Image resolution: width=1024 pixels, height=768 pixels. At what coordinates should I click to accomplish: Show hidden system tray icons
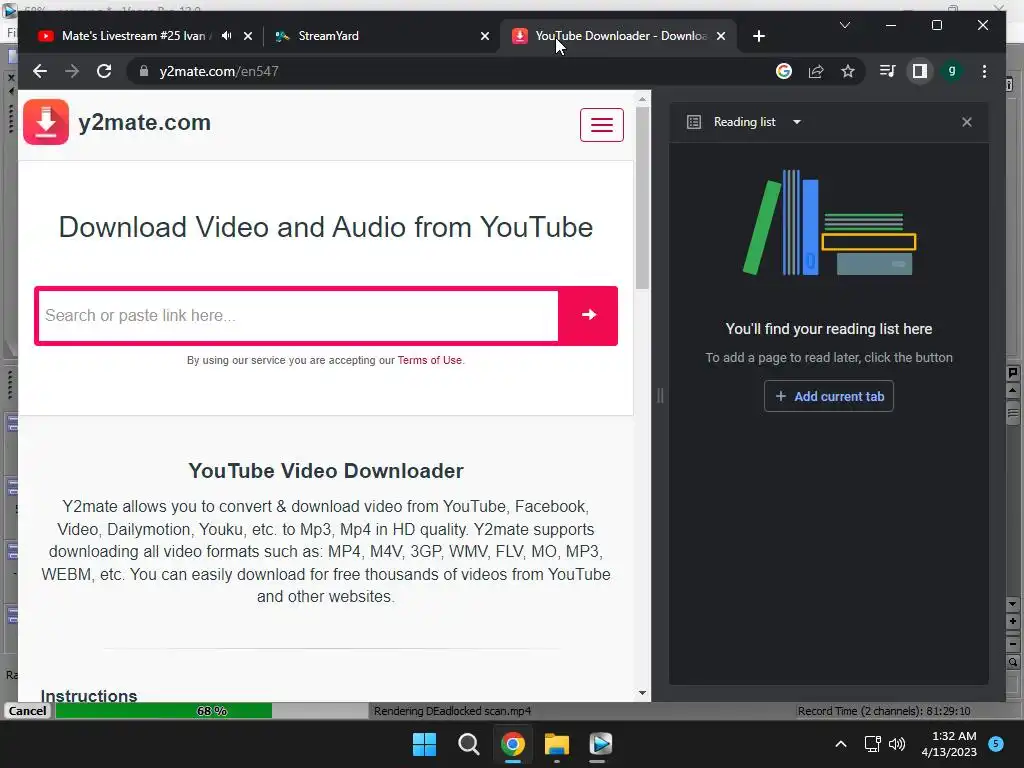[840, 744]
